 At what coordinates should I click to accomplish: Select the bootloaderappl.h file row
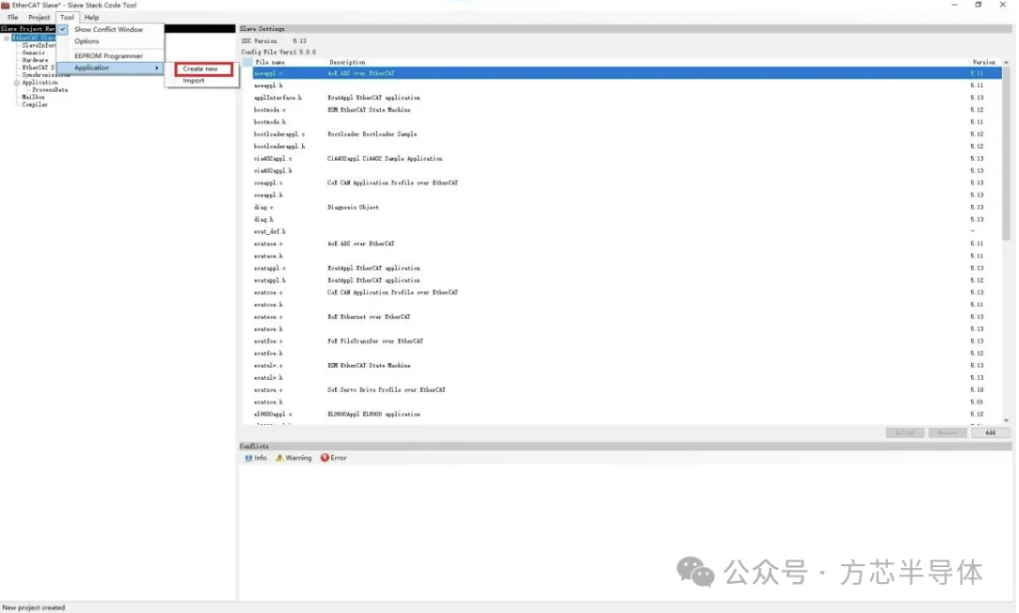pos(627,146)
